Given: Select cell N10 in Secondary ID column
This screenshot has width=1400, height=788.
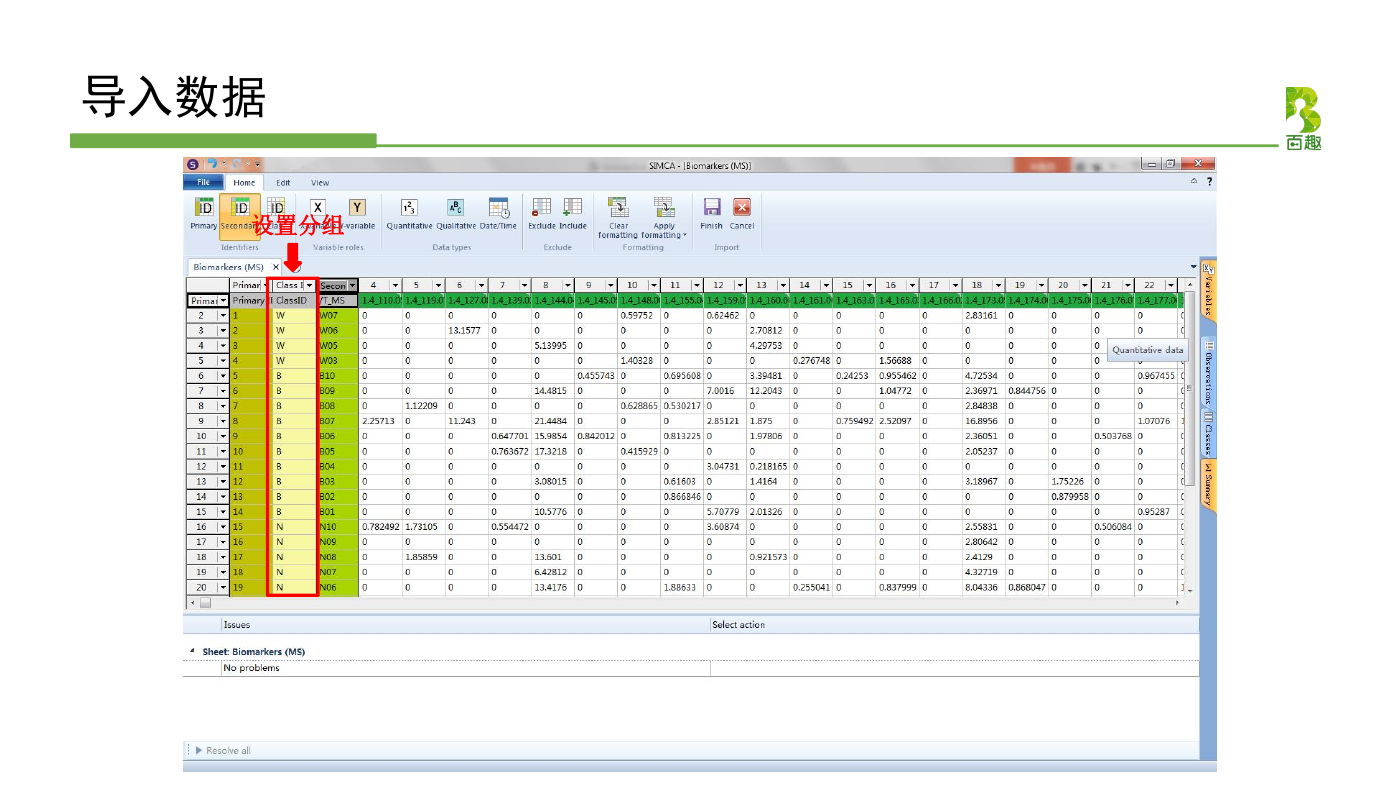Looking at the screenshot, I should coord(338,526).
